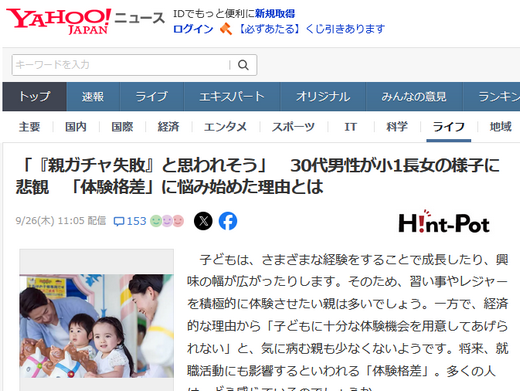Select the エキスパート tab
The height and width of the screenshot is (391, 520).
point(232,97)
